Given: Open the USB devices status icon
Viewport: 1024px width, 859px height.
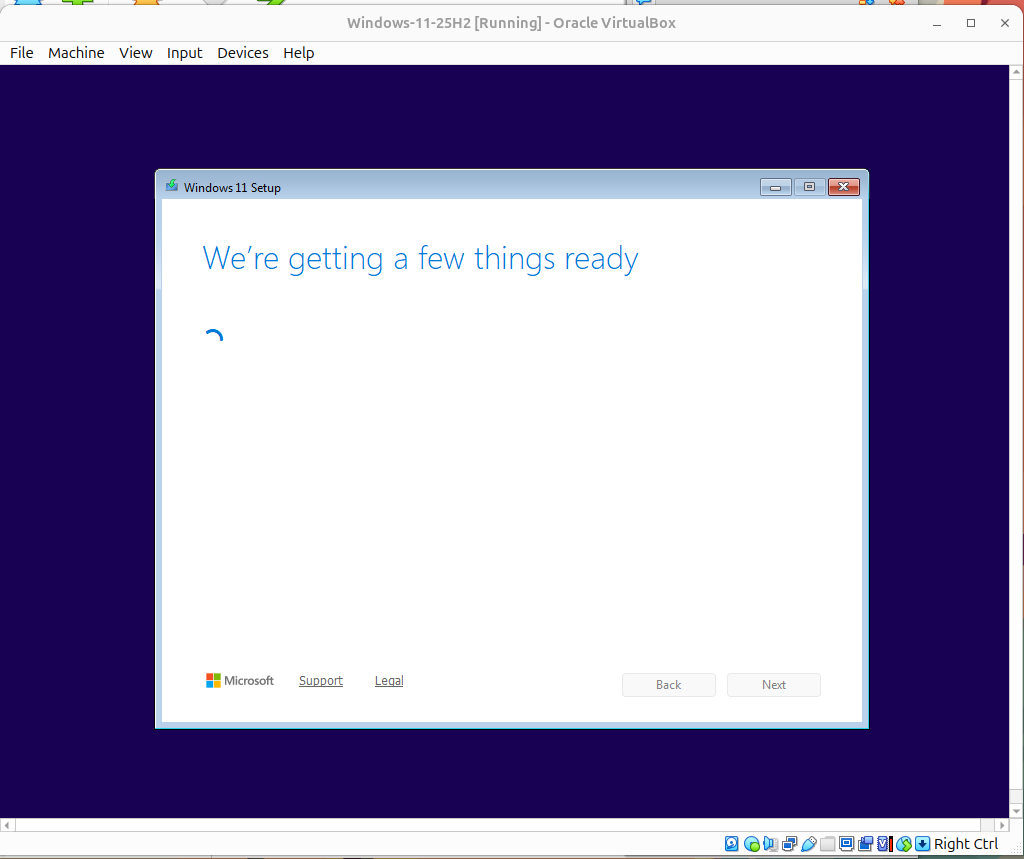Looking at the screenshot, I should (x=808, y=843).
